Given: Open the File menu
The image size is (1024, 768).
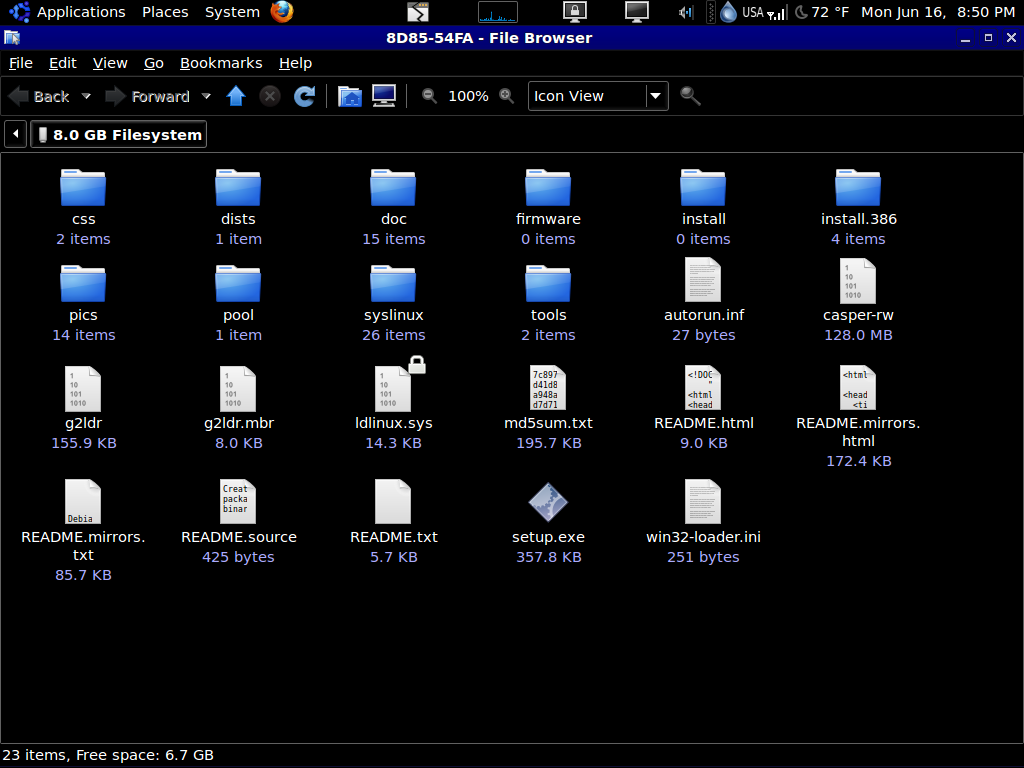Looking at the screenshot, I should pyautogui.click(x=21, y=63).
